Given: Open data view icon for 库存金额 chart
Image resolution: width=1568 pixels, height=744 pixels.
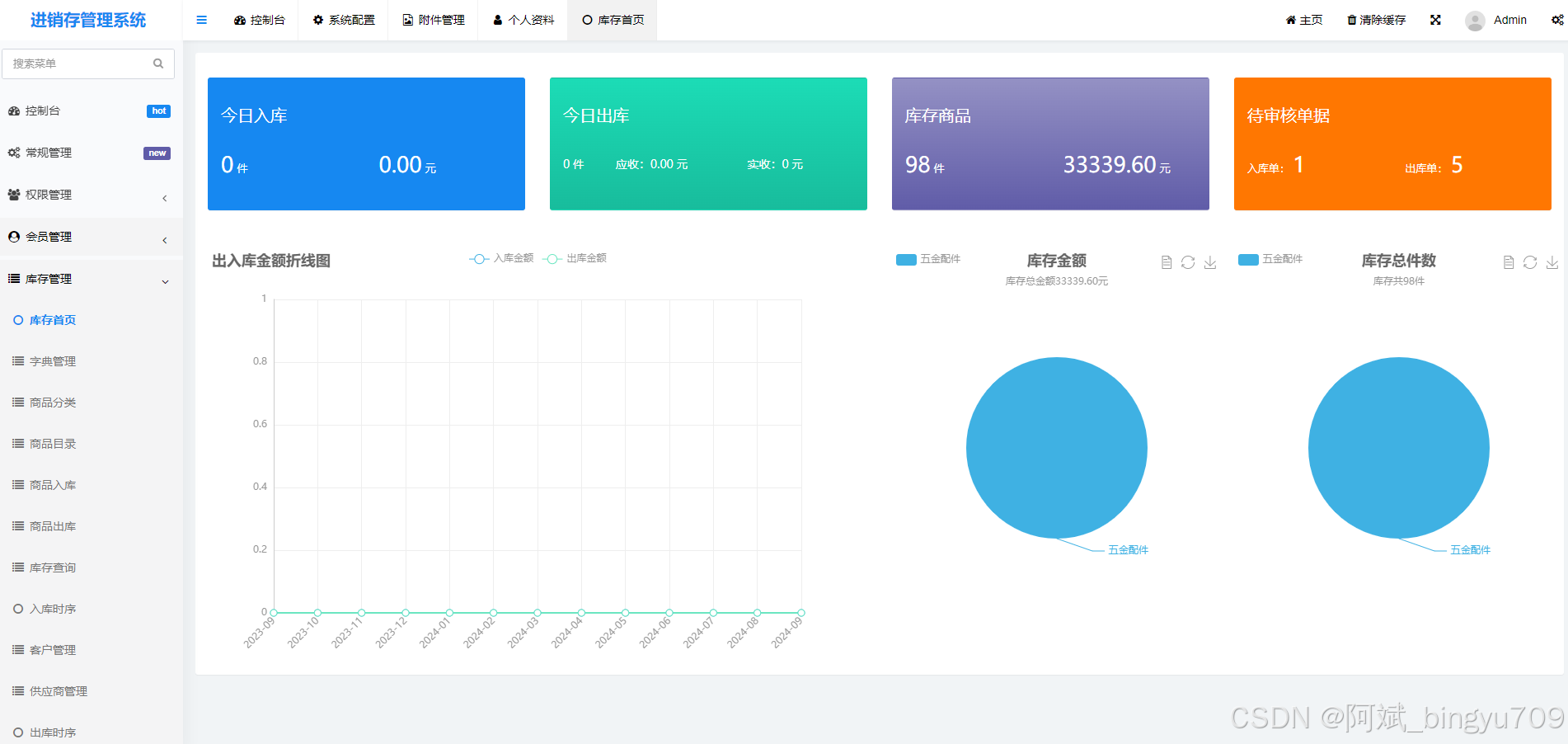Looking at the screenshot, I should 1167,262.
